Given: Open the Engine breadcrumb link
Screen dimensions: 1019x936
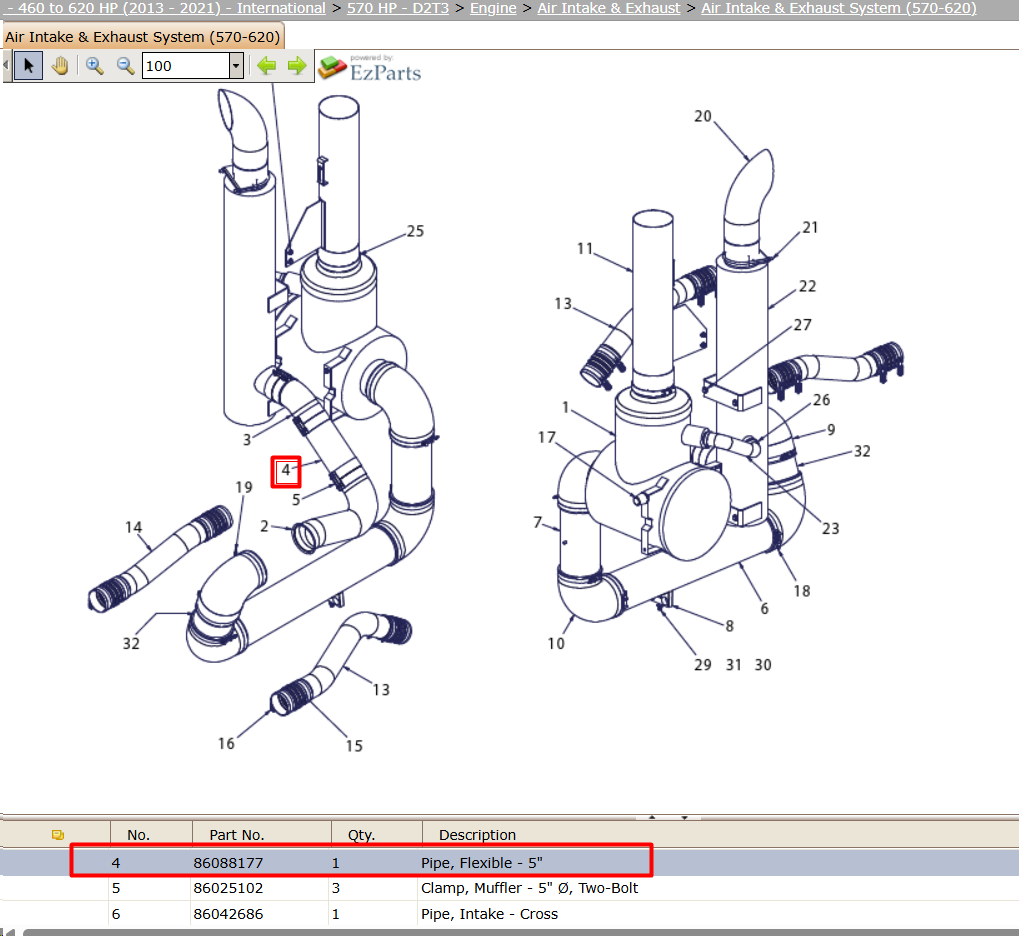Looking at the screenshot, I should (493, 8).
